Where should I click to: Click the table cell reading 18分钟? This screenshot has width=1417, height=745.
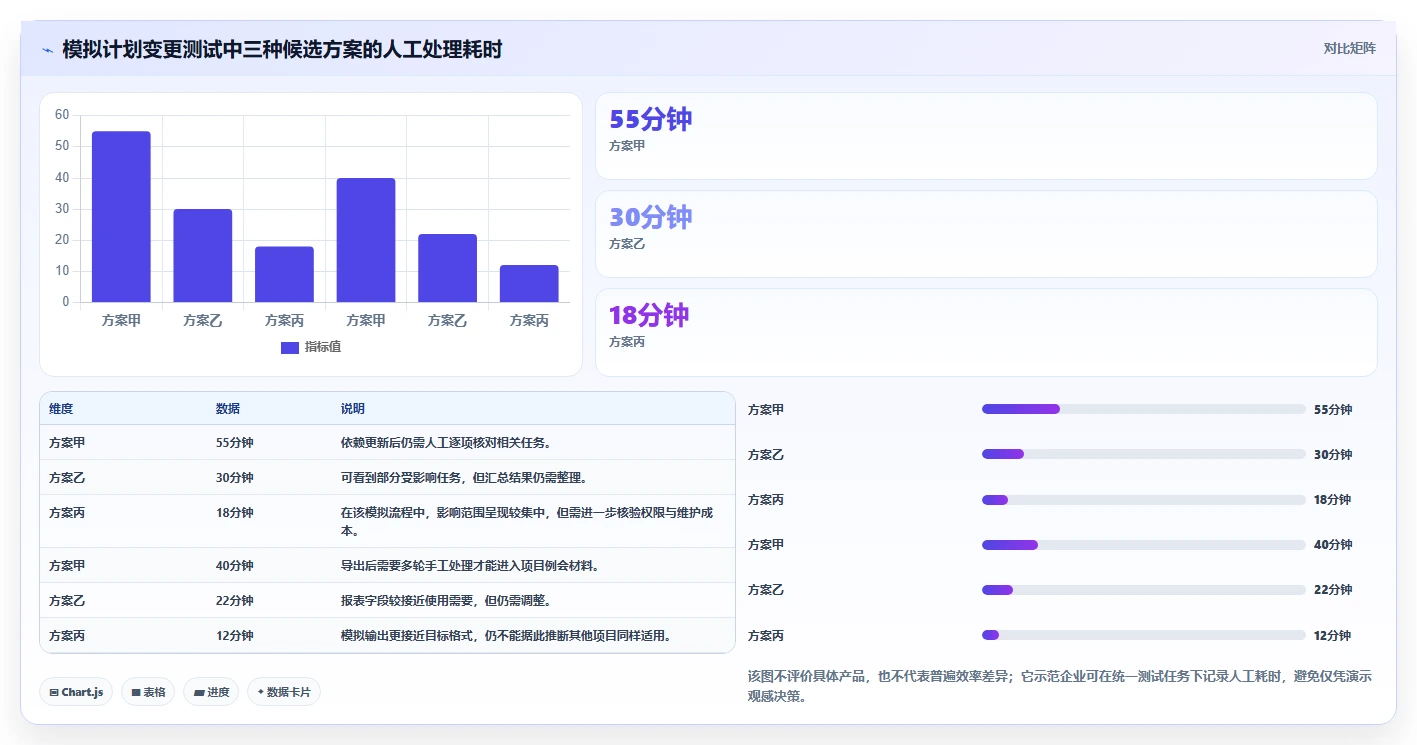click(x=235, y=512)
